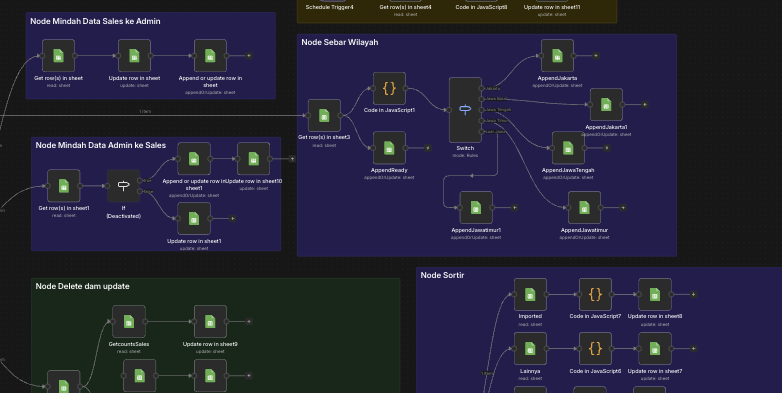
Task: Select the 'Get row(s) in sheet' node icon
Action: tap(58, 56)
